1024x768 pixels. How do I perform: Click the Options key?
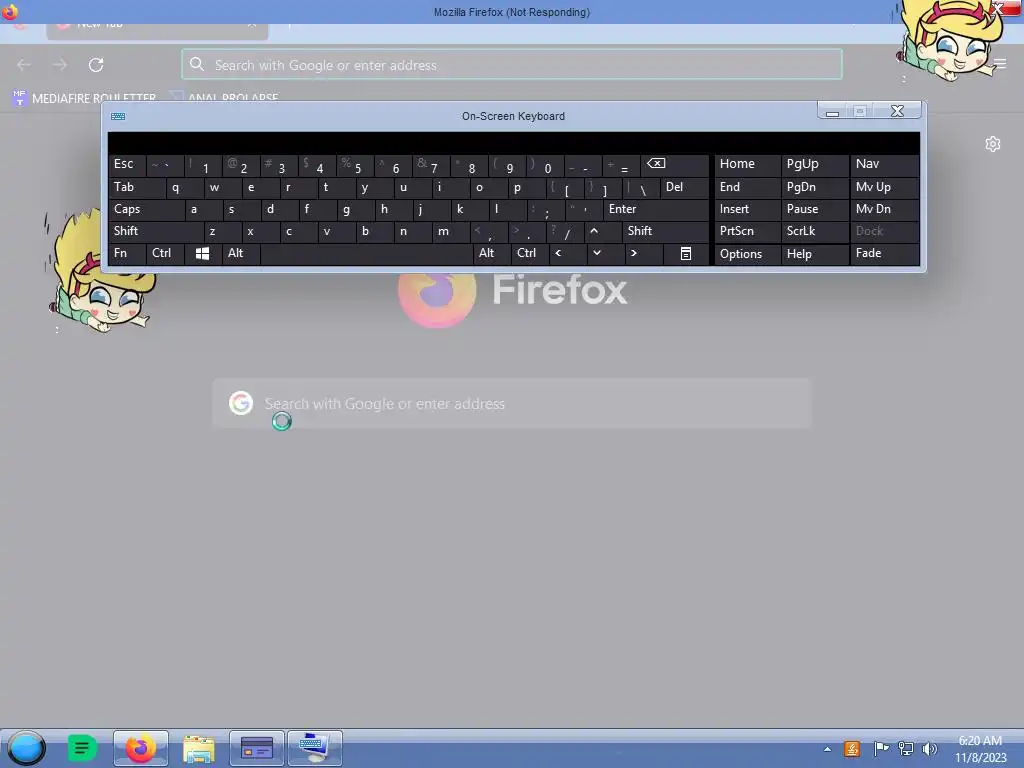point(748,253)
